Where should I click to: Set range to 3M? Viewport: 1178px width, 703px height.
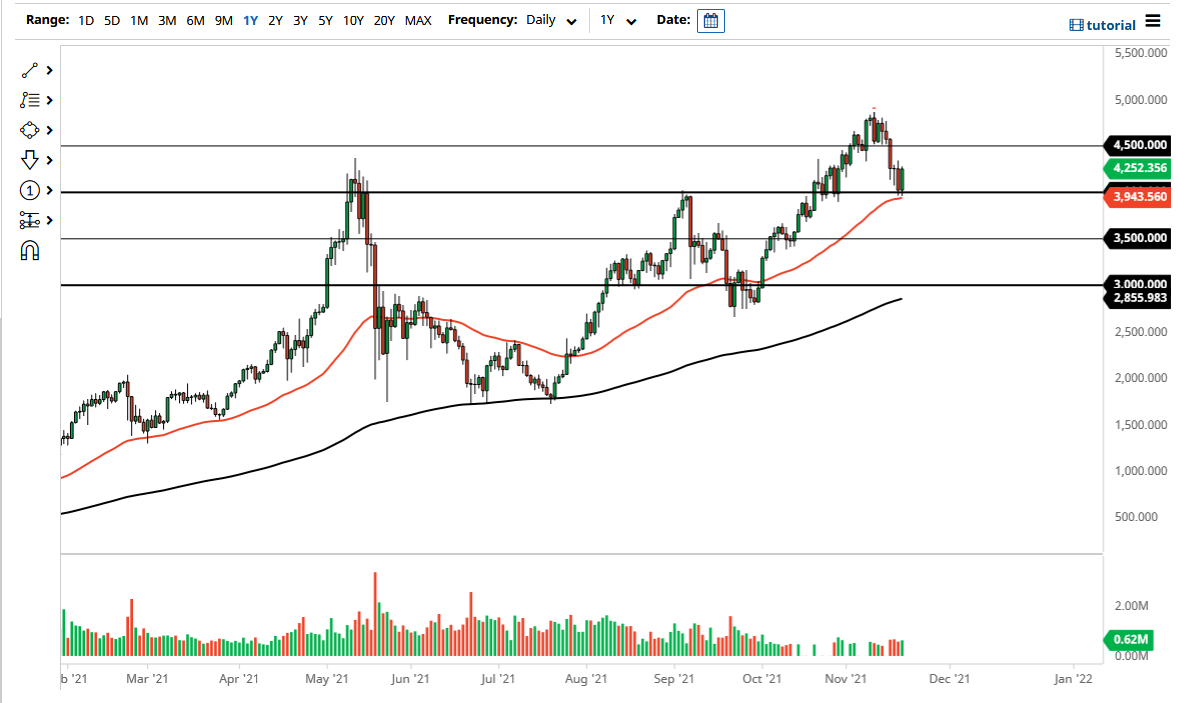point(167,21)
